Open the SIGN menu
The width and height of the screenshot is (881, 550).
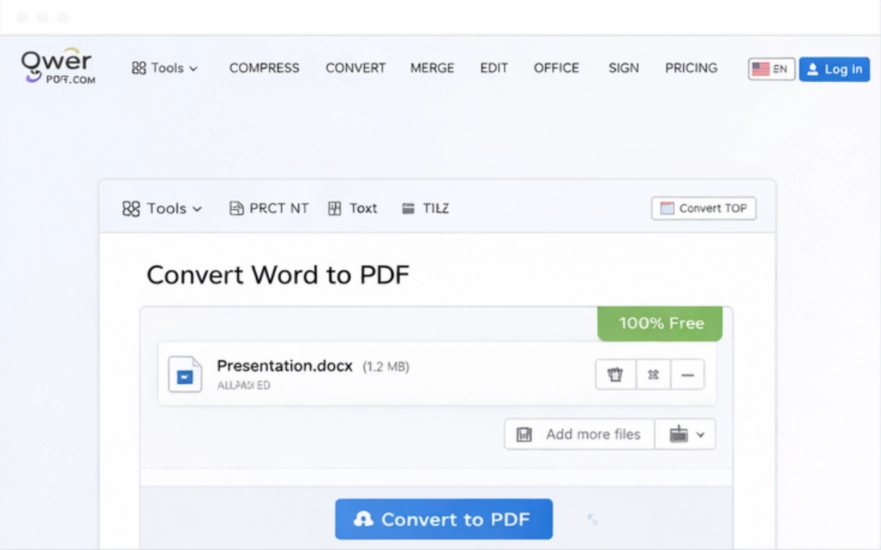coord(624,68)
